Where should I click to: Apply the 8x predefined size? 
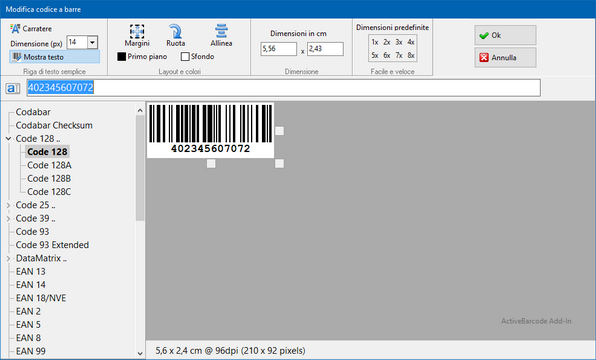point(411,56)
